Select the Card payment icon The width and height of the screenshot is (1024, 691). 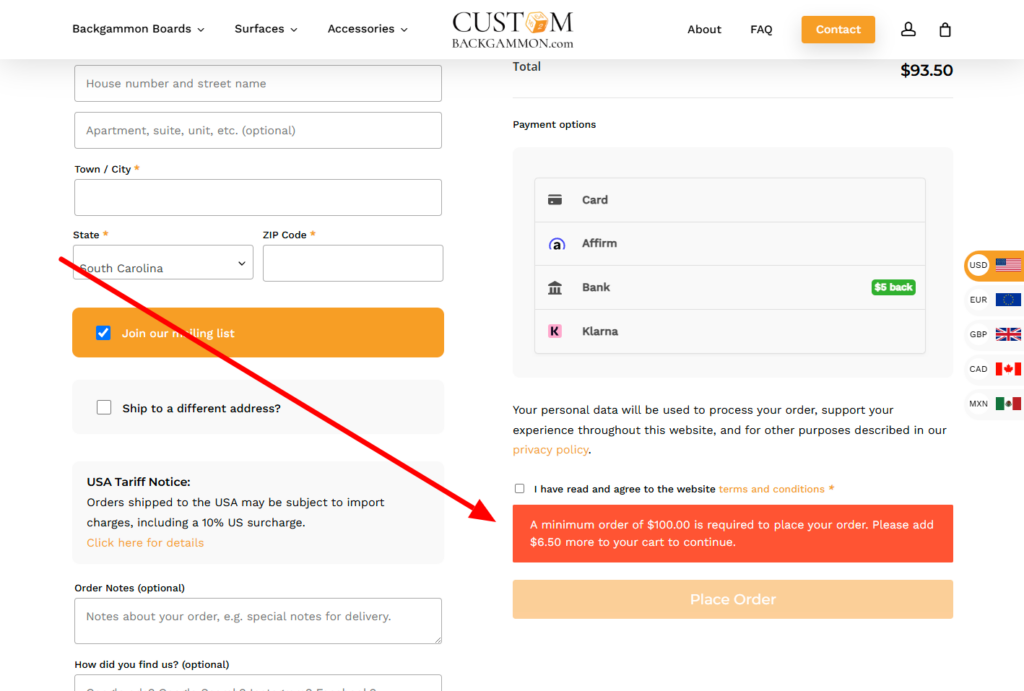(554, 200)
